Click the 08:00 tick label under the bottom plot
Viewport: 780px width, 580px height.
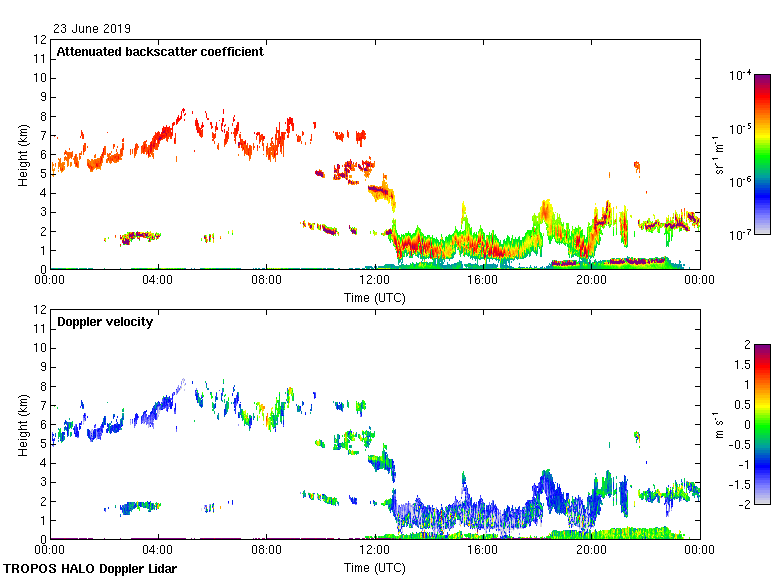point(266,551)
